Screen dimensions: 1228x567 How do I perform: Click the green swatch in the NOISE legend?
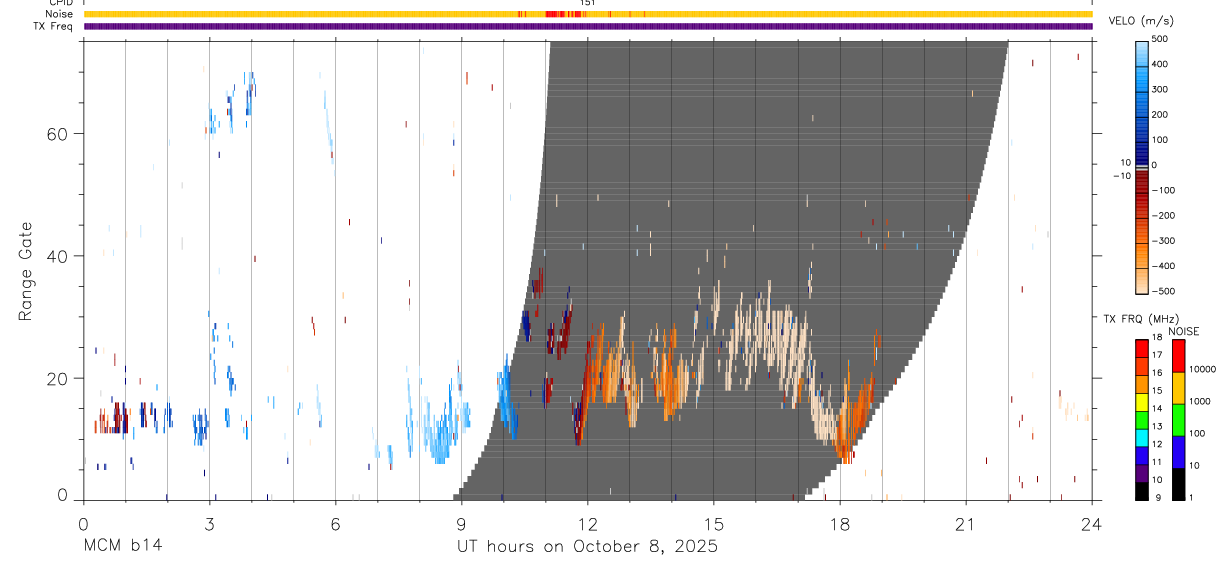coord(1179,419)
